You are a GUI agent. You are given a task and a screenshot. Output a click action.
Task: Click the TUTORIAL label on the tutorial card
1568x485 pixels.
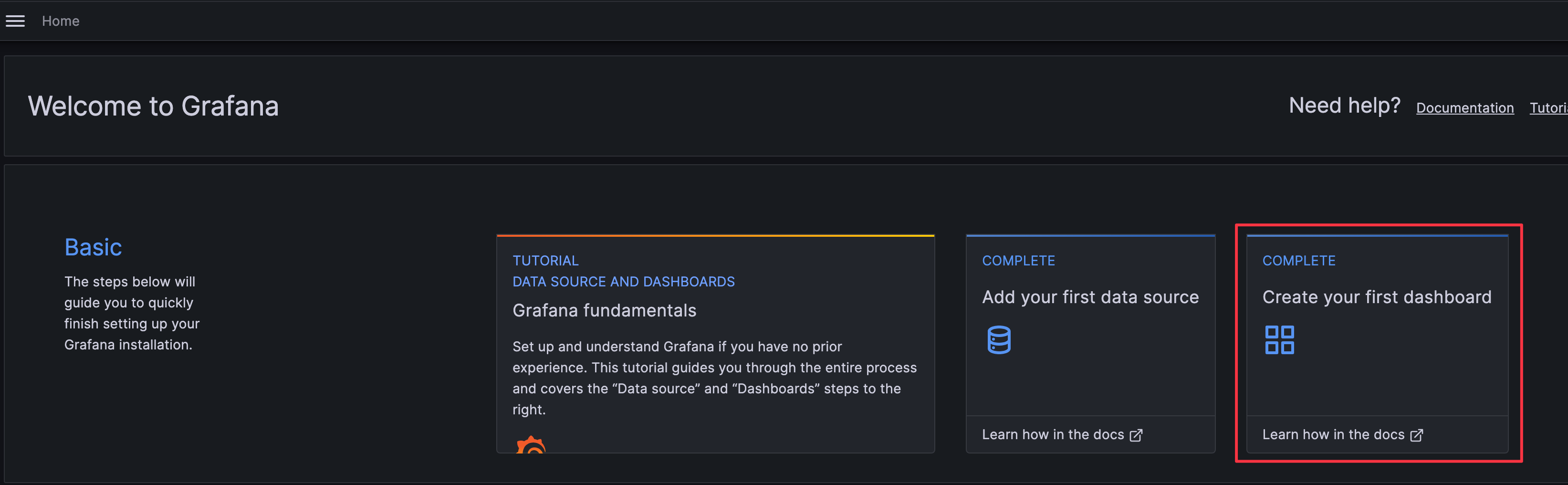coord(545,261)
